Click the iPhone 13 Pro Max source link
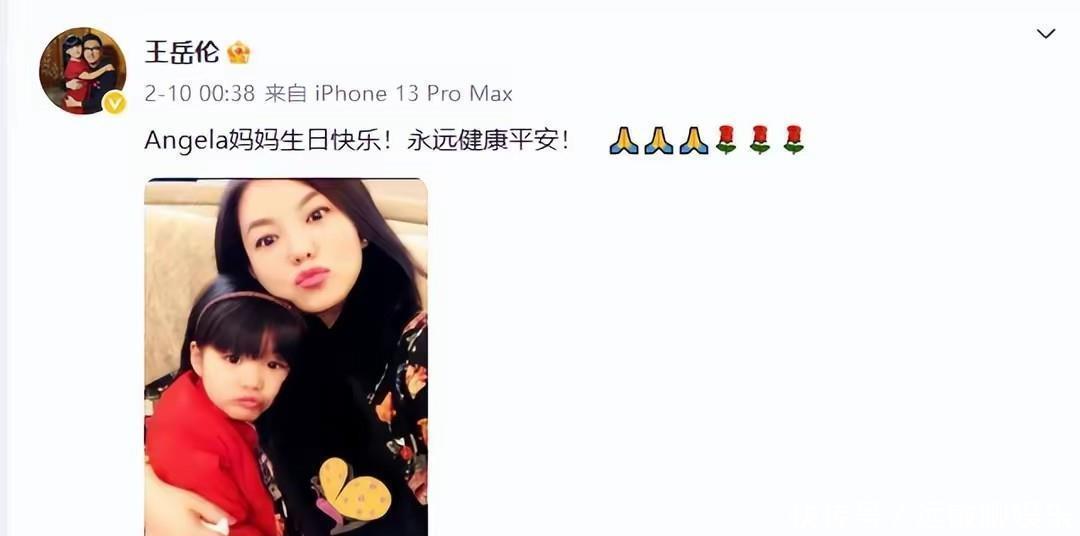1080x536 pixels. (414, 94)
